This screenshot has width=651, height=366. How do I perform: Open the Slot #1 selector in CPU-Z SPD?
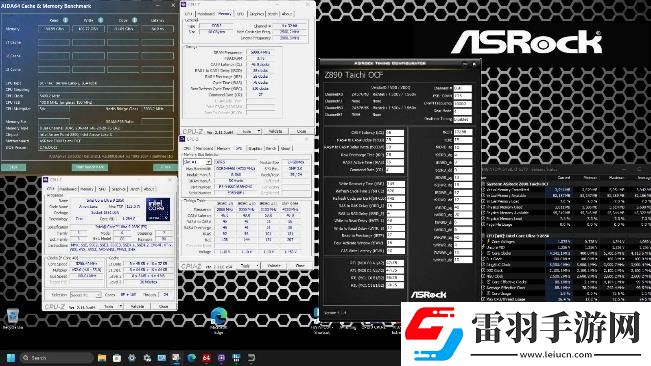click(x=197, y=162)
